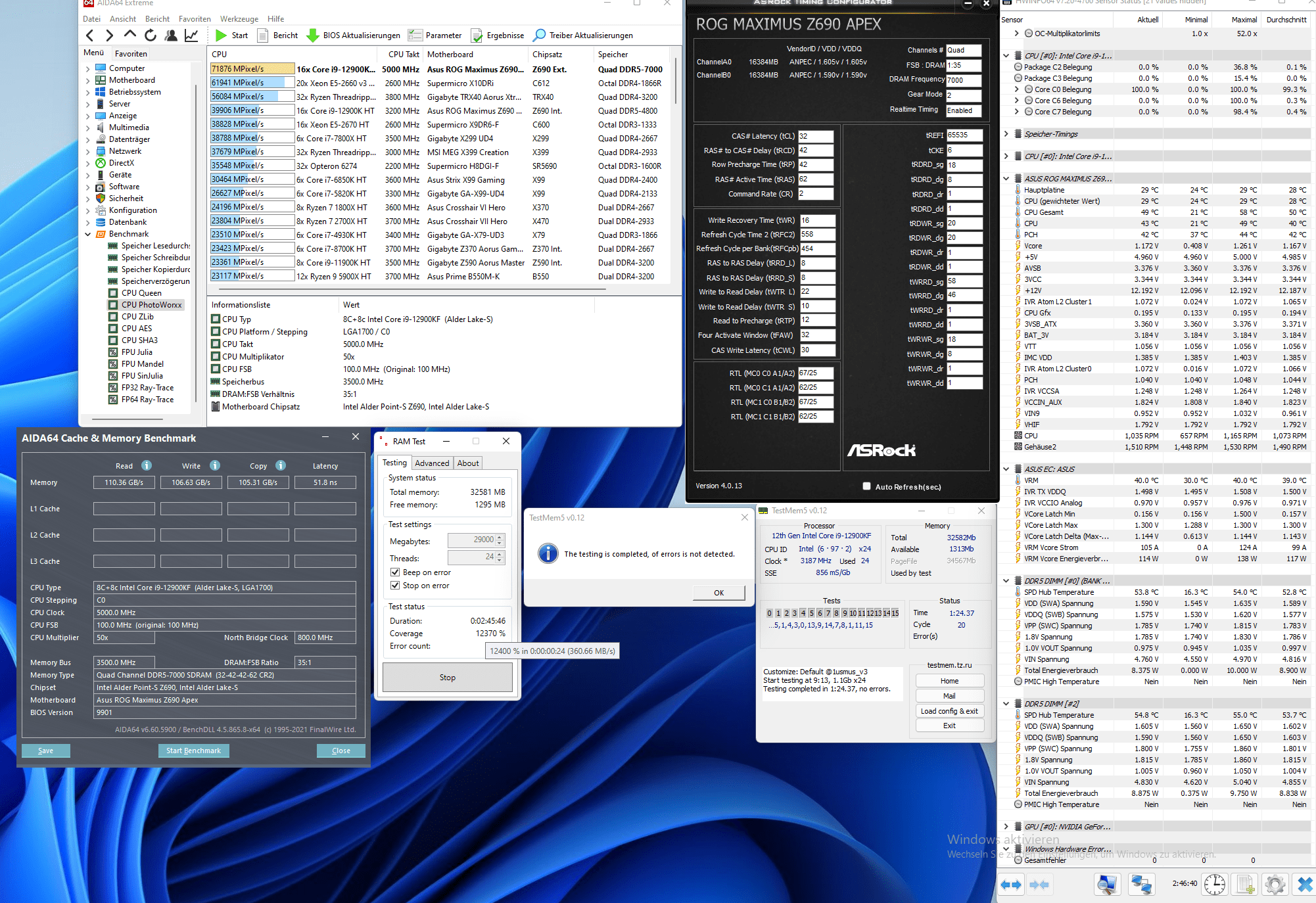The width and height of the screenshot is (1316, 903).
Task: Open HWiNFO settings gear icon
Action: click(1275, 884)
